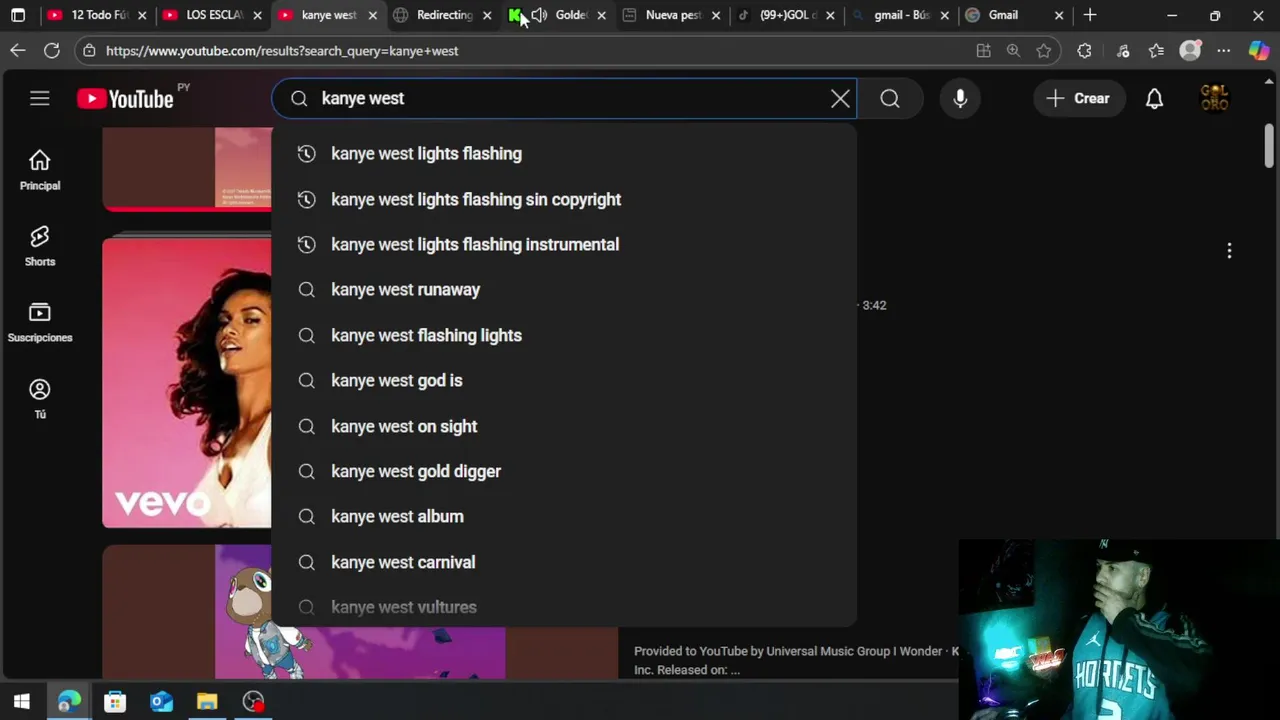Image resolution: width=1280 pixels, height=720 pixels.
Task: Run the search with the magnifier button
Action: click(890, 98)
